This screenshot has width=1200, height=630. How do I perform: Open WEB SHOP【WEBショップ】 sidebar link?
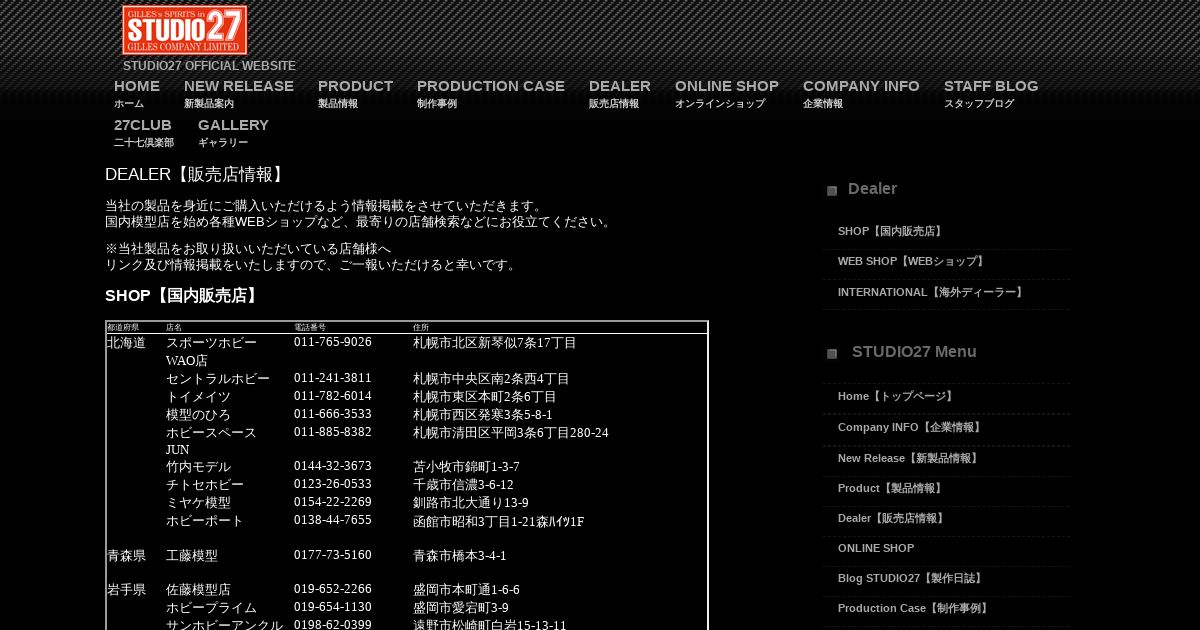point(912,261)
